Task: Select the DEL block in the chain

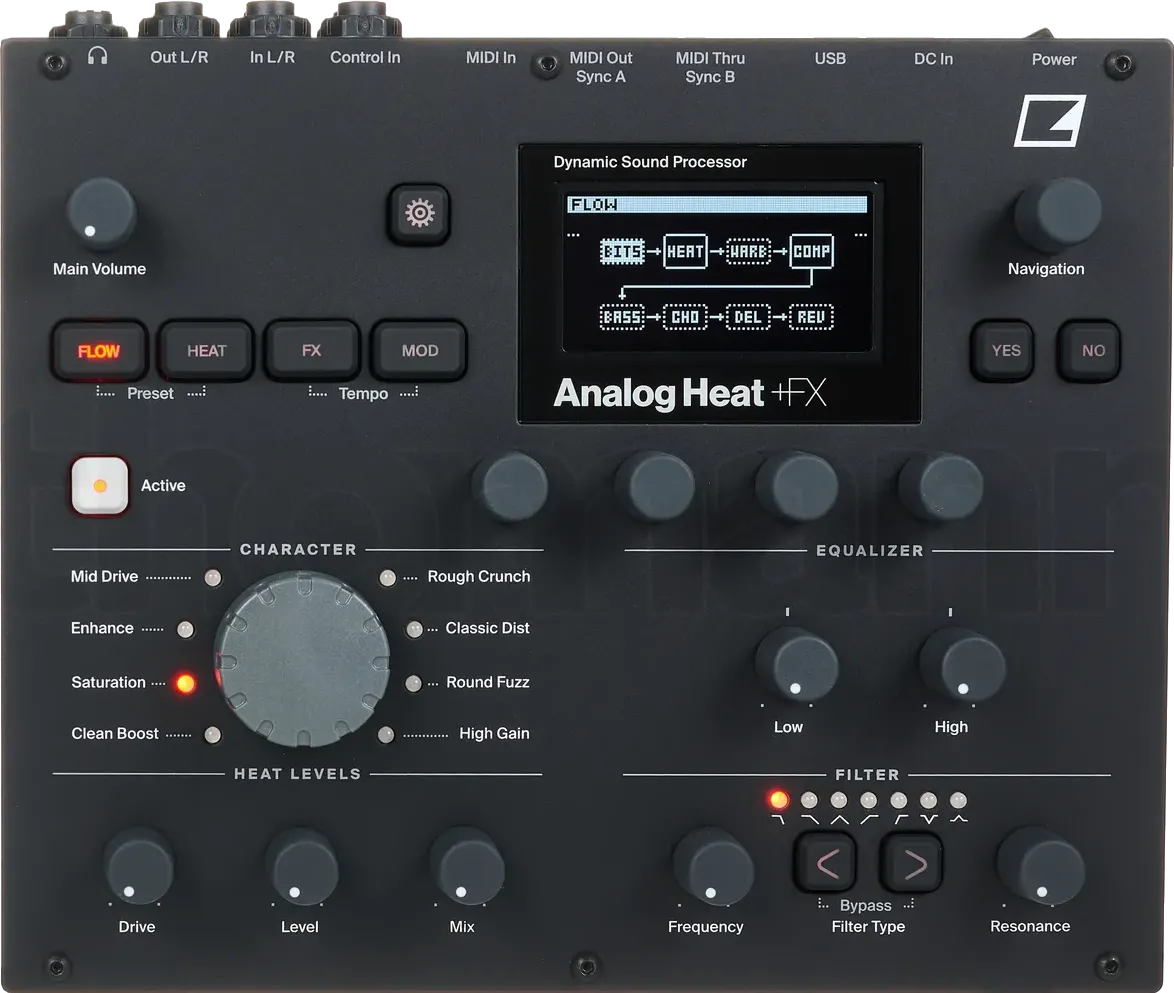Action: (748, 316)
